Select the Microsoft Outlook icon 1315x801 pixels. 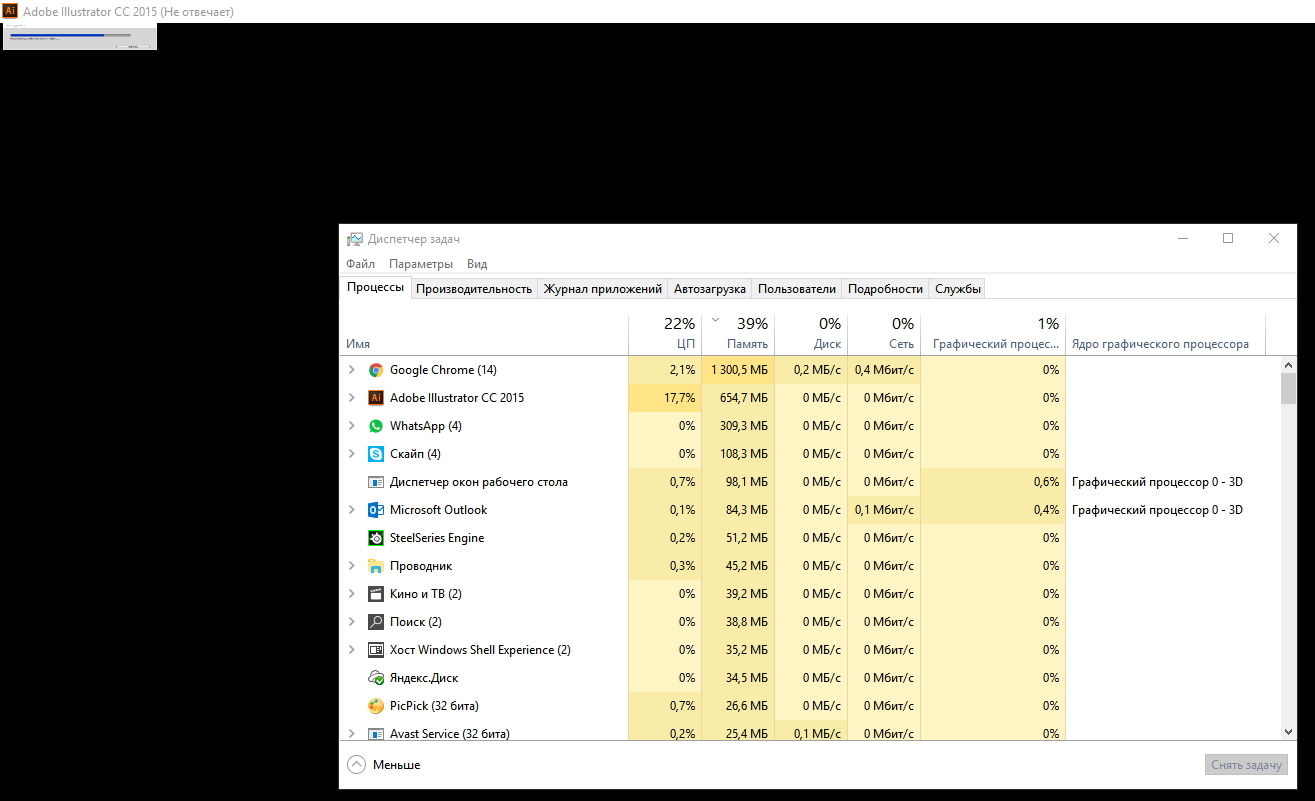(376, 510)
